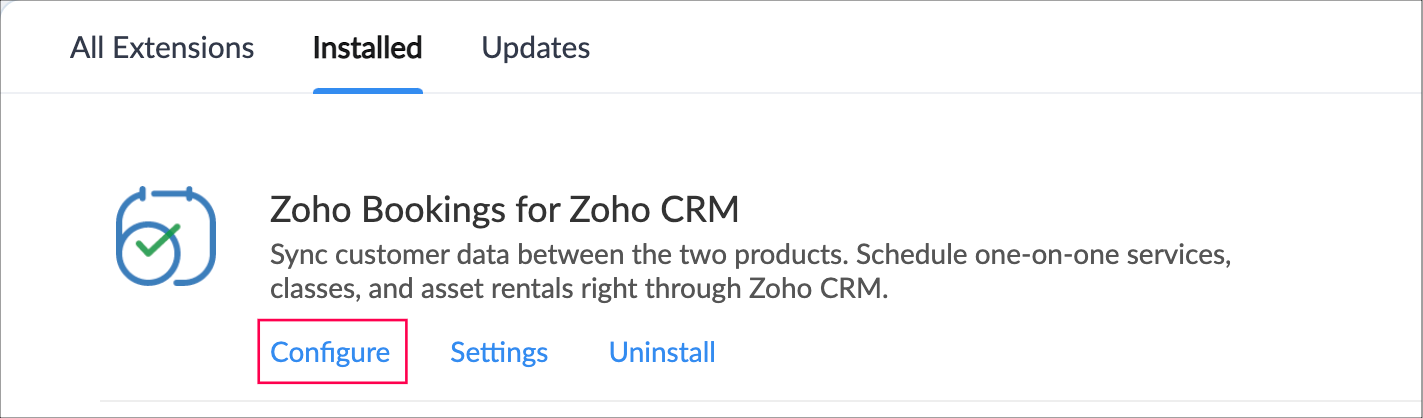Click the Configure link for Zoho Bookings

click(x=330, y=352)
